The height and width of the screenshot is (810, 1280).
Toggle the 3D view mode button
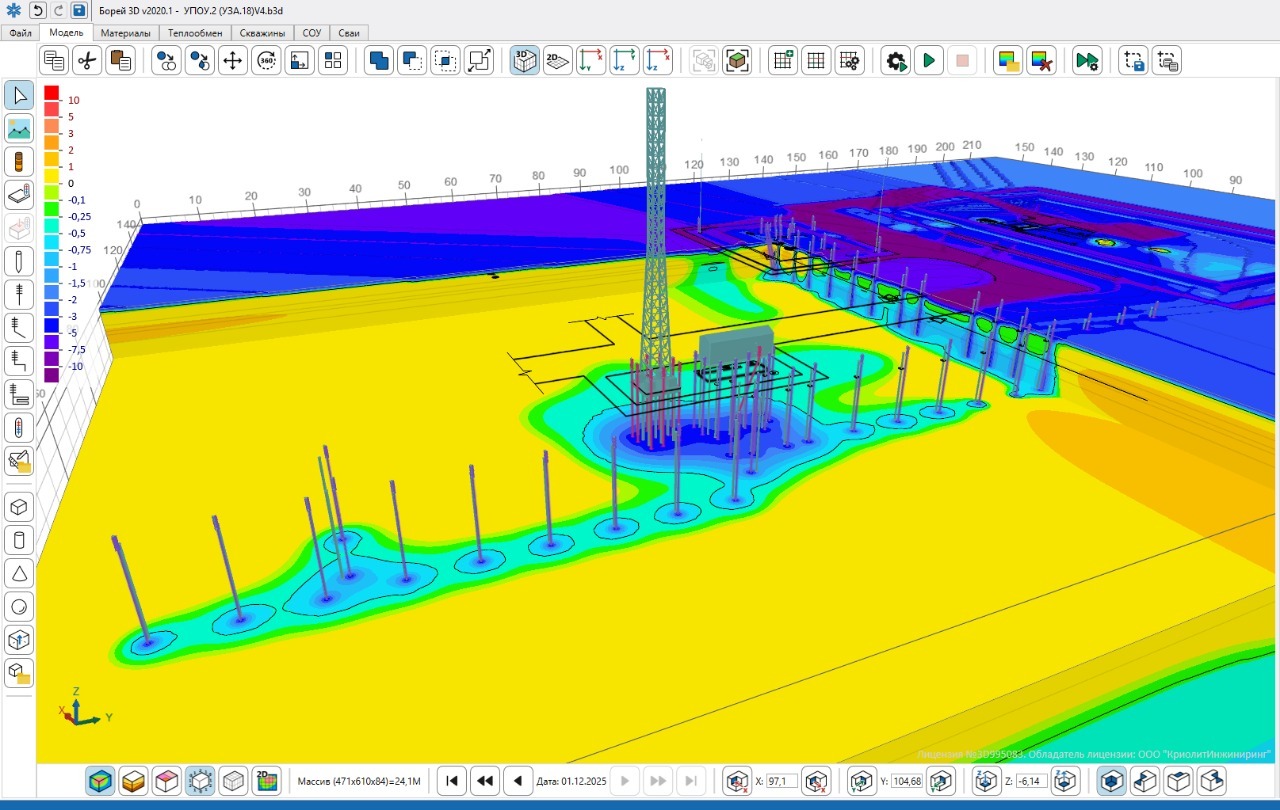tap(524, 61)
